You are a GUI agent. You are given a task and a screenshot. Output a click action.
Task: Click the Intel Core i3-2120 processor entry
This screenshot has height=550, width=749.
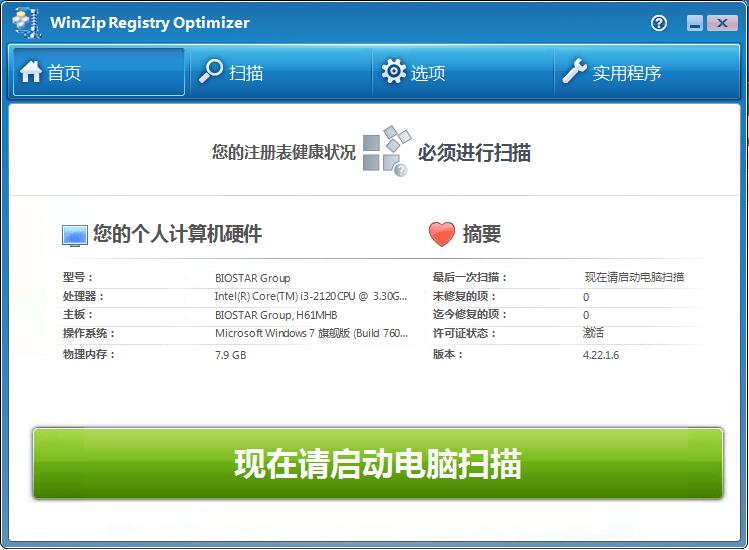(310, 296)
